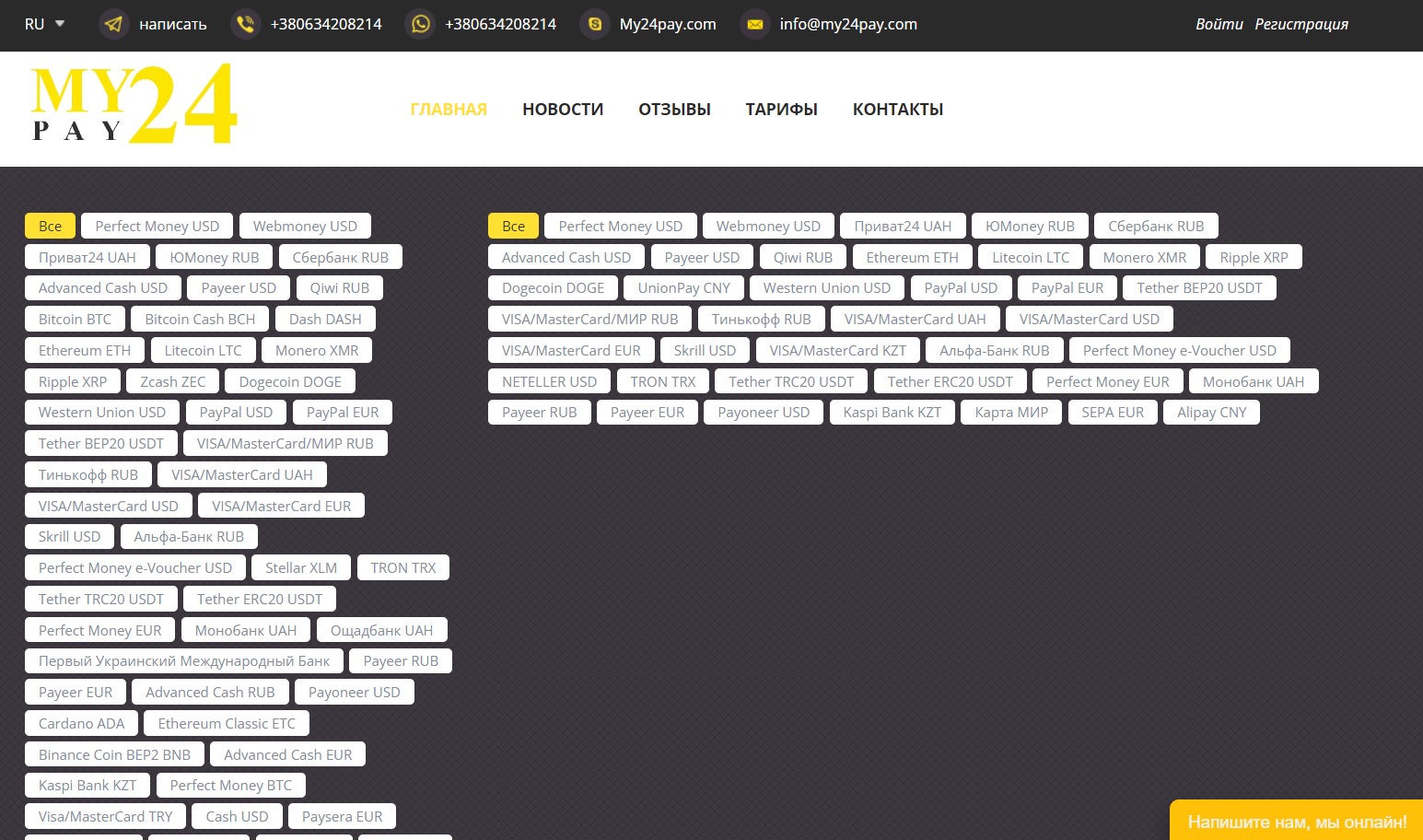This screenshot has width=1423, height=840.
Task: Pick 'Альфа-Банк RUB' in right list
Action: click(x=994, y=351)
